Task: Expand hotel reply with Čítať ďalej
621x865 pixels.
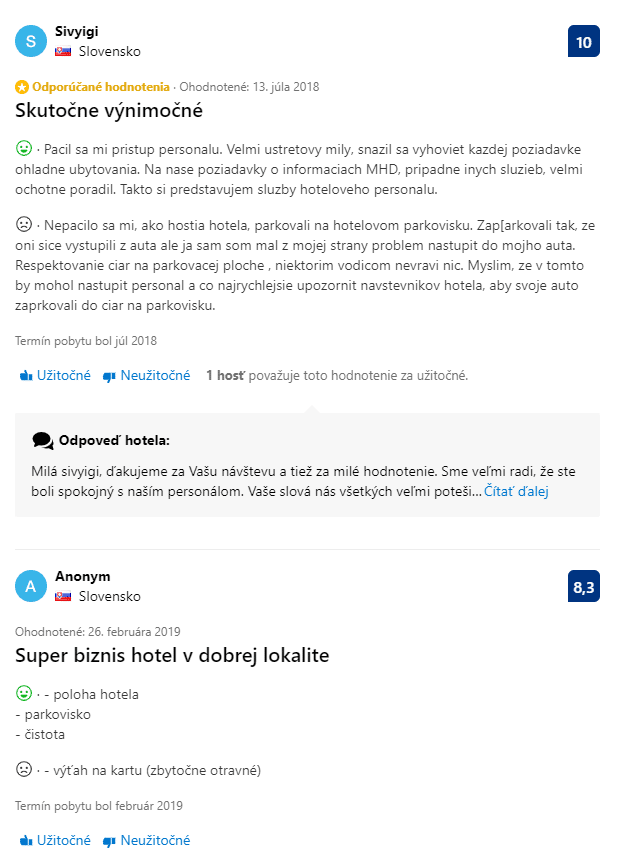Action: [516, 491]
